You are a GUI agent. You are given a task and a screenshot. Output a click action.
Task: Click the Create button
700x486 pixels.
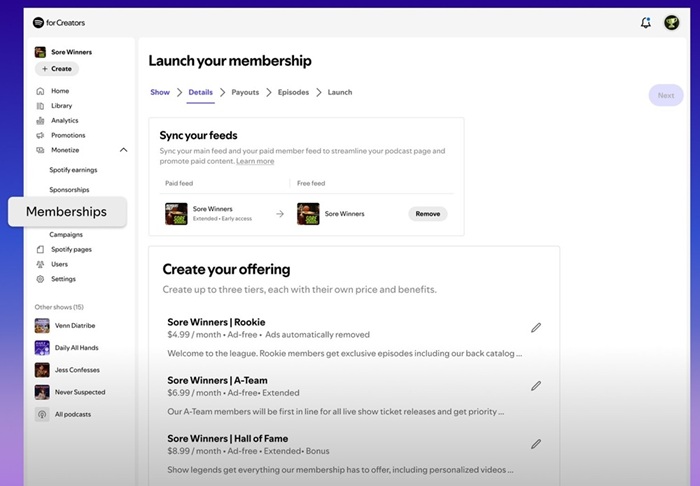coord(57,69)
